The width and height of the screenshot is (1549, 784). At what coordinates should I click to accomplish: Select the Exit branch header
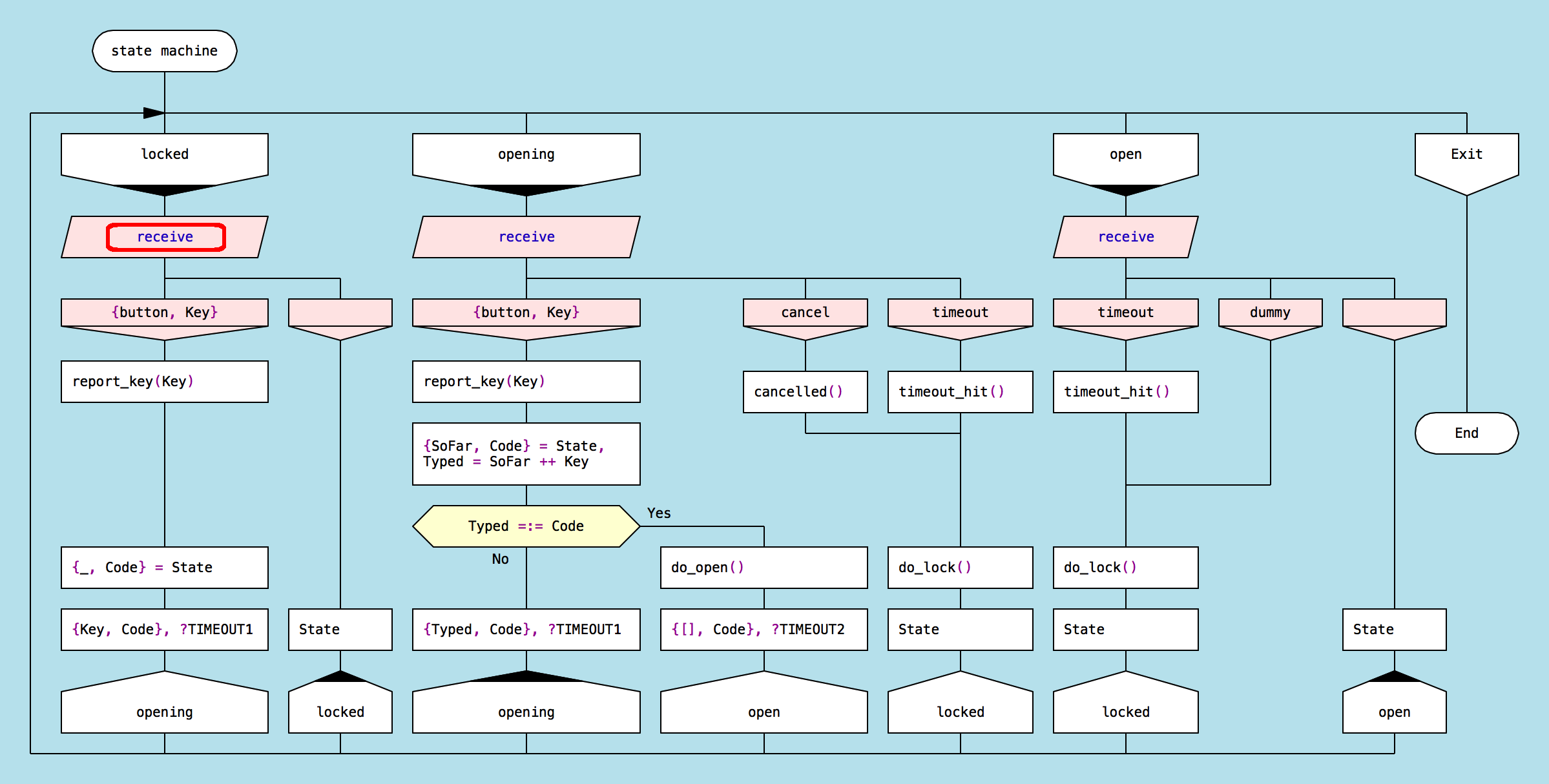[1466, 155]
